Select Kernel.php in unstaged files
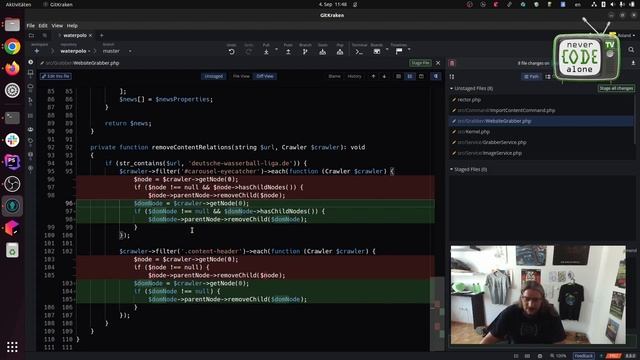 coord(541,131)
